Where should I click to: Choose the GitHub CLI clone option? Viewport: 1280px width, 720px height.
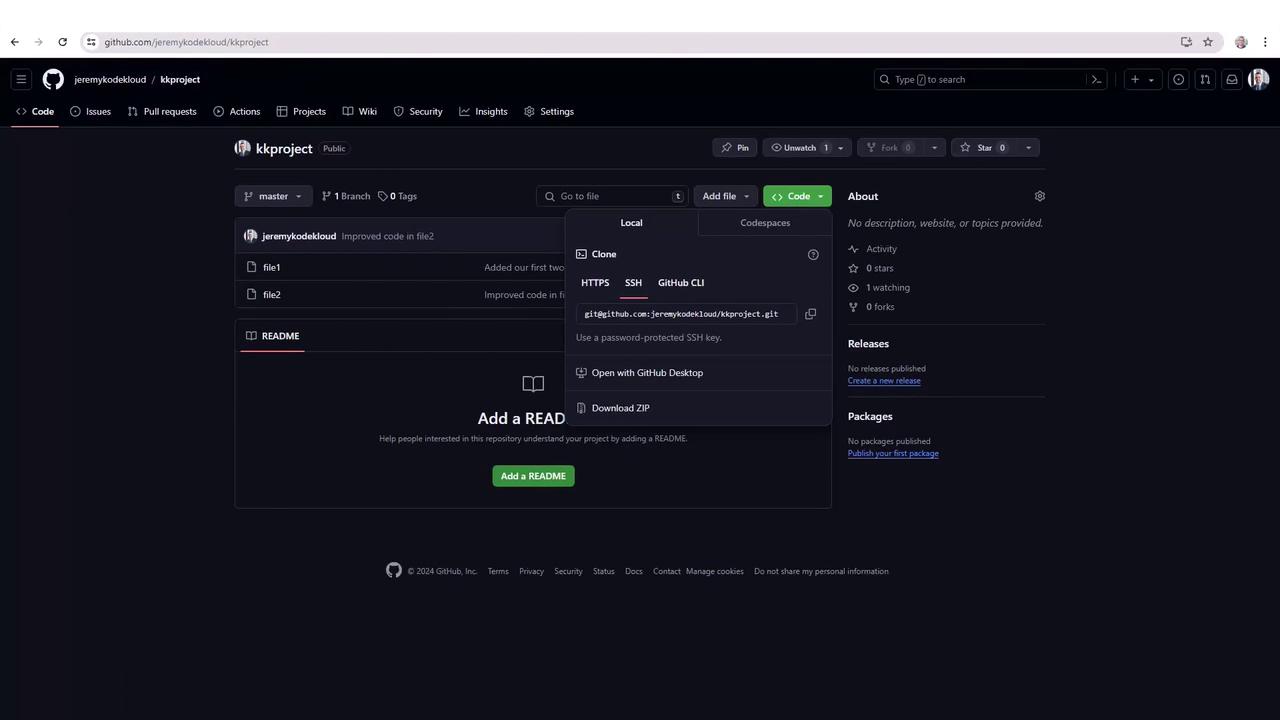pyautogui.click(x=681, y=283)
